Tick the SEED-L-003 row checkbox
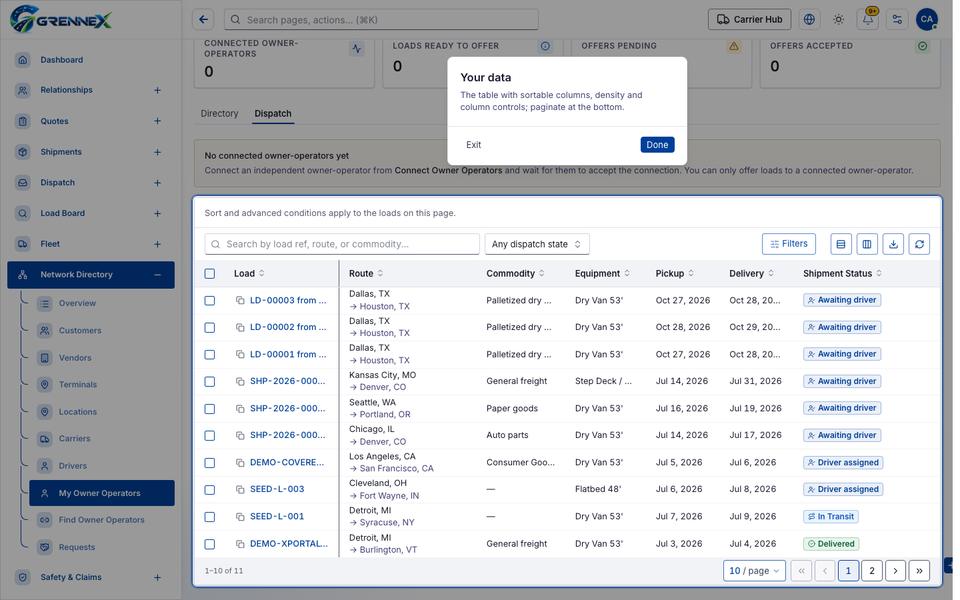This screenshot has width=960, height=600. pyautogui.click(x=210, y=490)
